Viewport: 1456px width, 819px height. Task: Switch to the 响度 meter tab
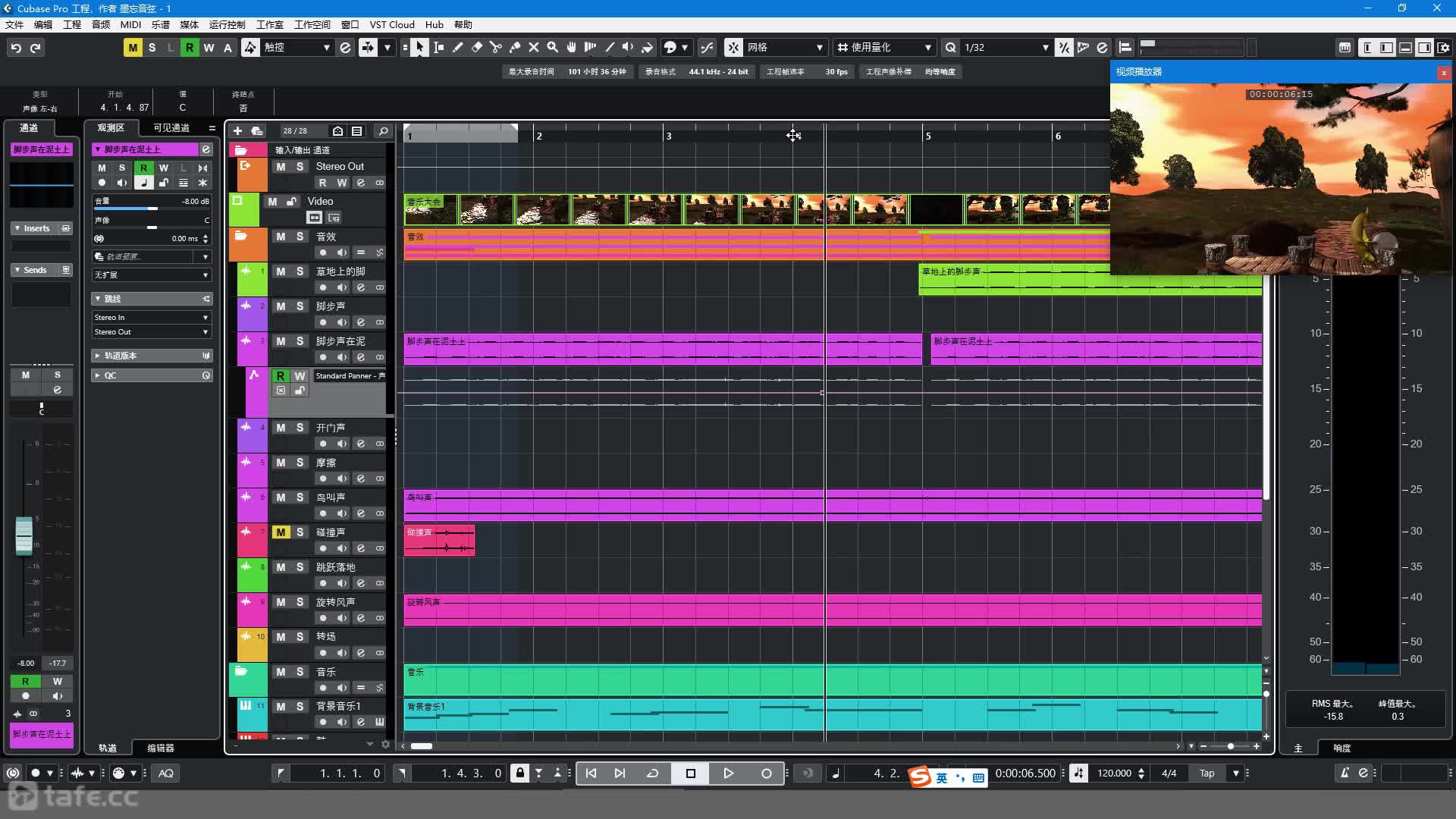[1342, 748]
